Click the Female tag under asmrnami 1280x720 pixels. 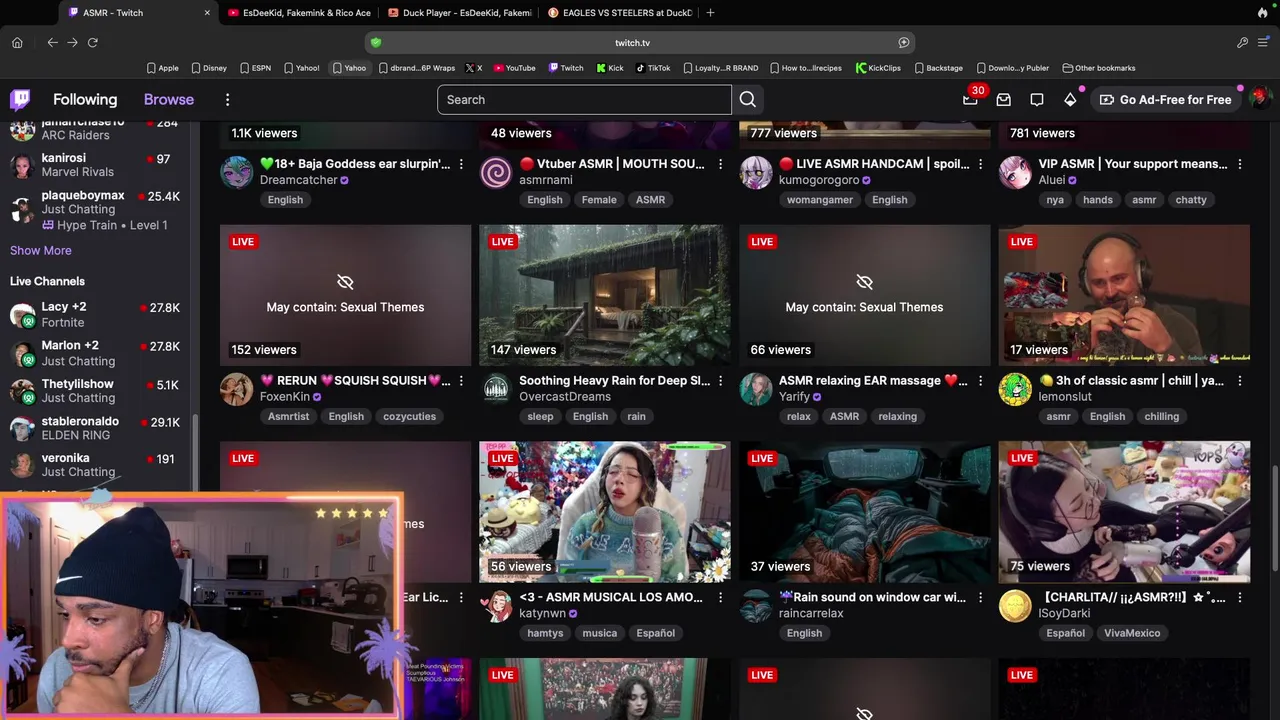point(599,199)
